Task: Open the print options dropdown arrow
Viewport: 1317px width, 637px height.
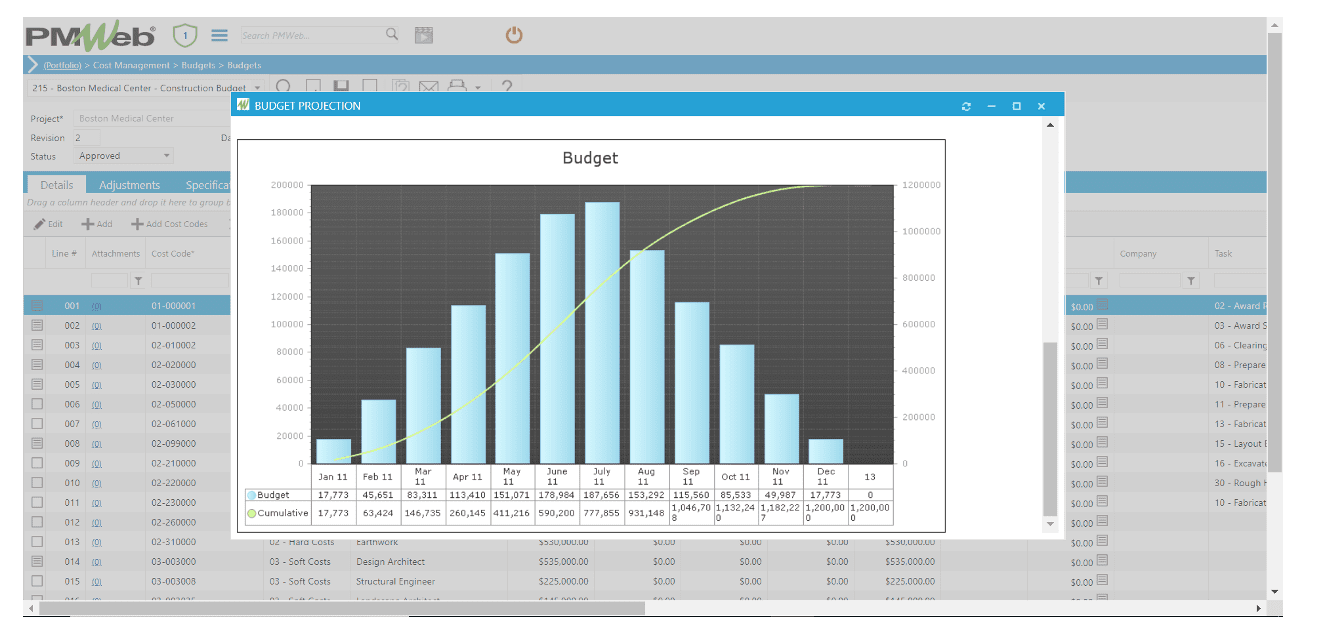Action: coord(477,89)
